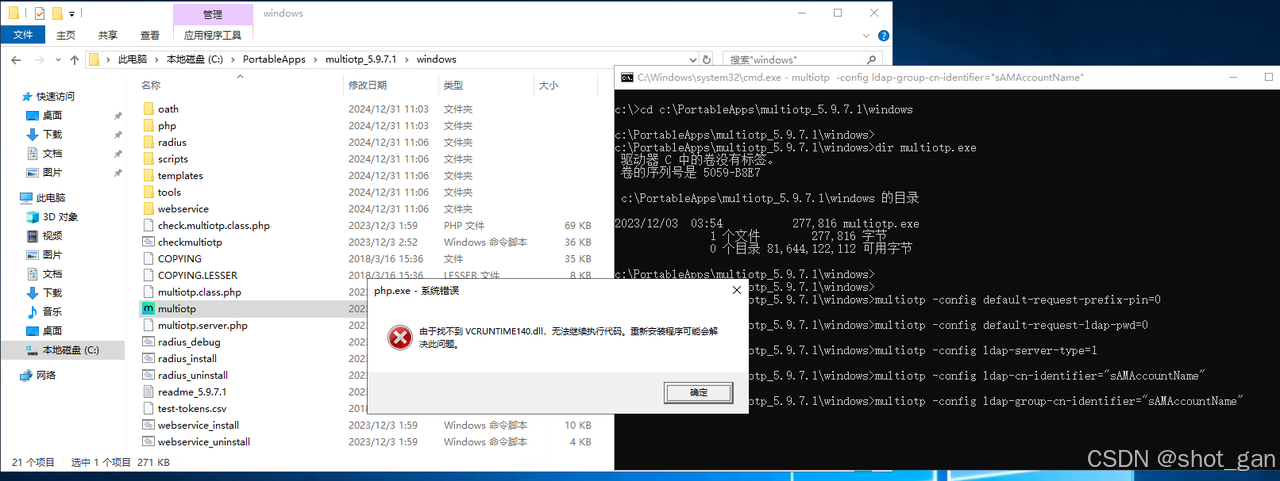Select 此电脑 in the navigation pane

click(50, 198)
